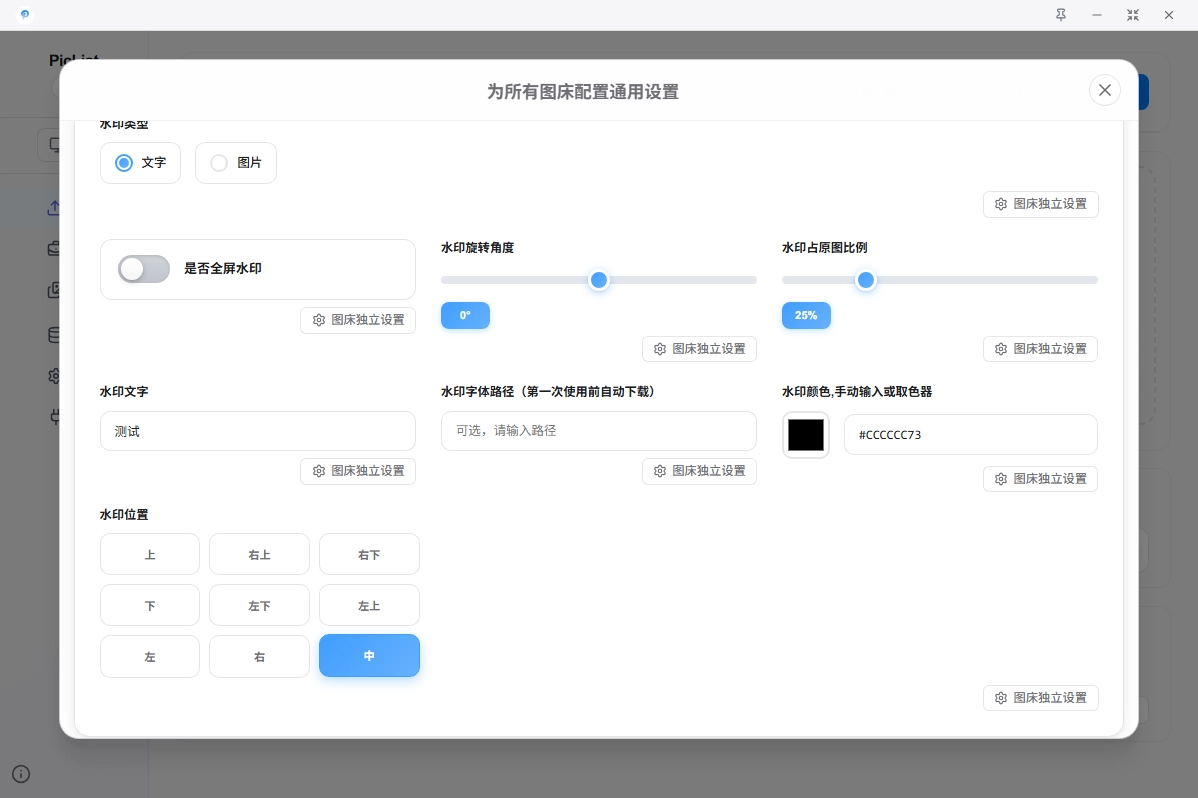This screenshot has height=798, width=1198.
Task: Focus the 水印字体路径 path input field
Action: (598, 431)
